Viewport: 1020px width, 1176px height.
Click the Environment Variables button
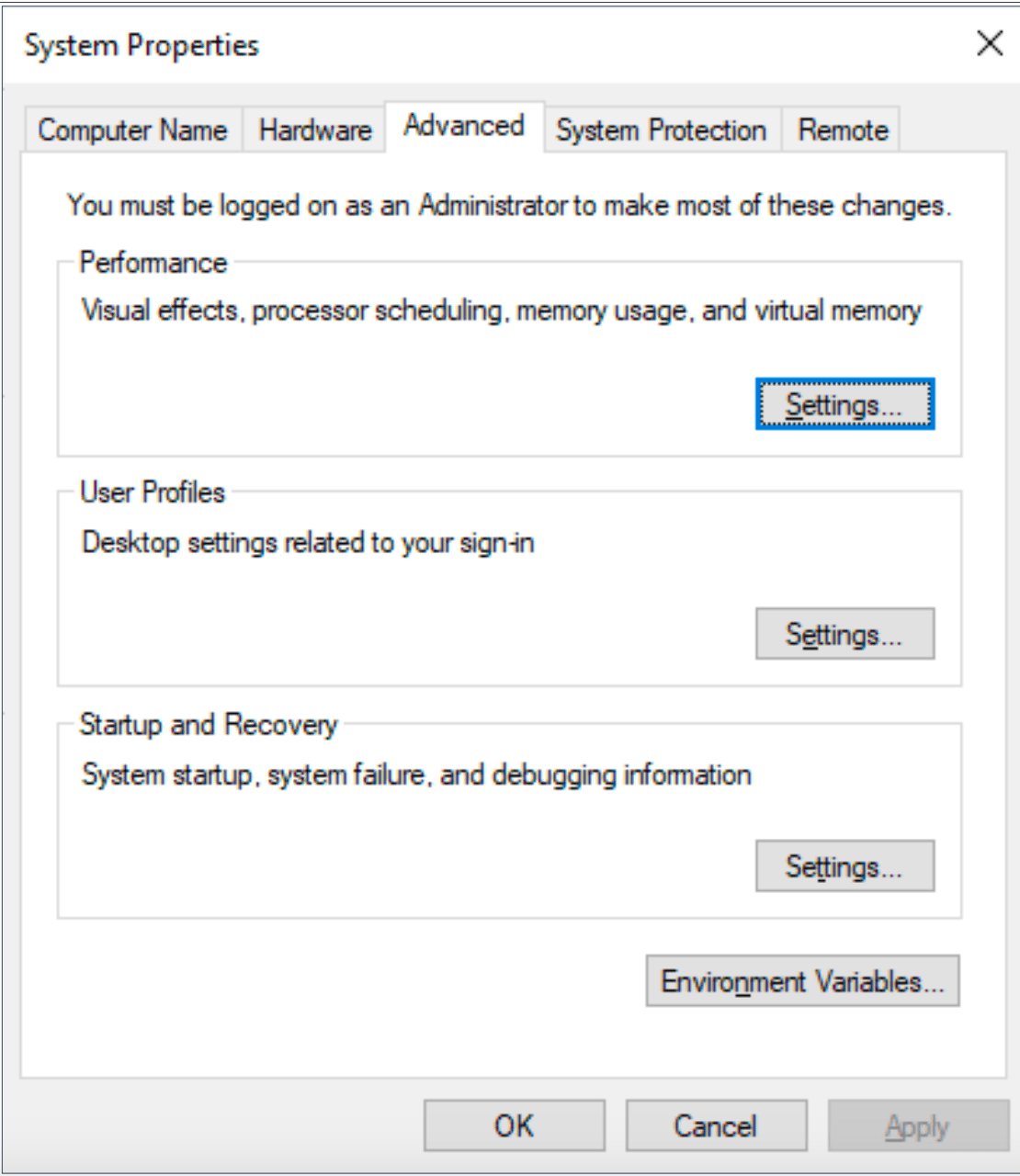802,981
